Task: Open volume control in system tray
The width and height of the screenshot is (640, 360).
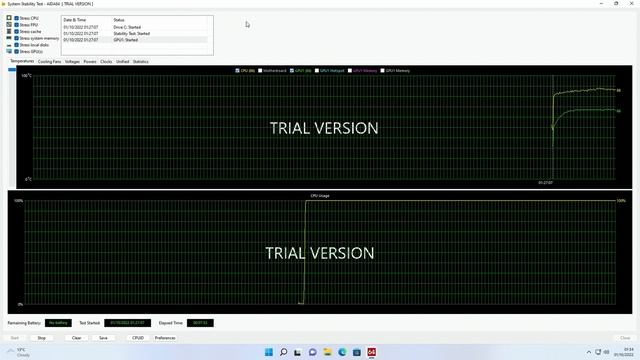Action: coord(607,352)
